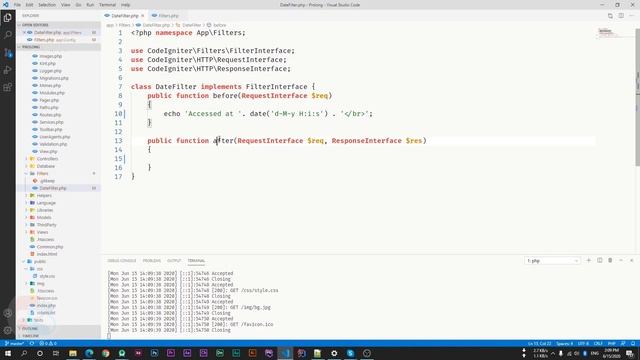The image size is (640, 360).
Task: Expand the Database folder
Action: coord(46,166)
